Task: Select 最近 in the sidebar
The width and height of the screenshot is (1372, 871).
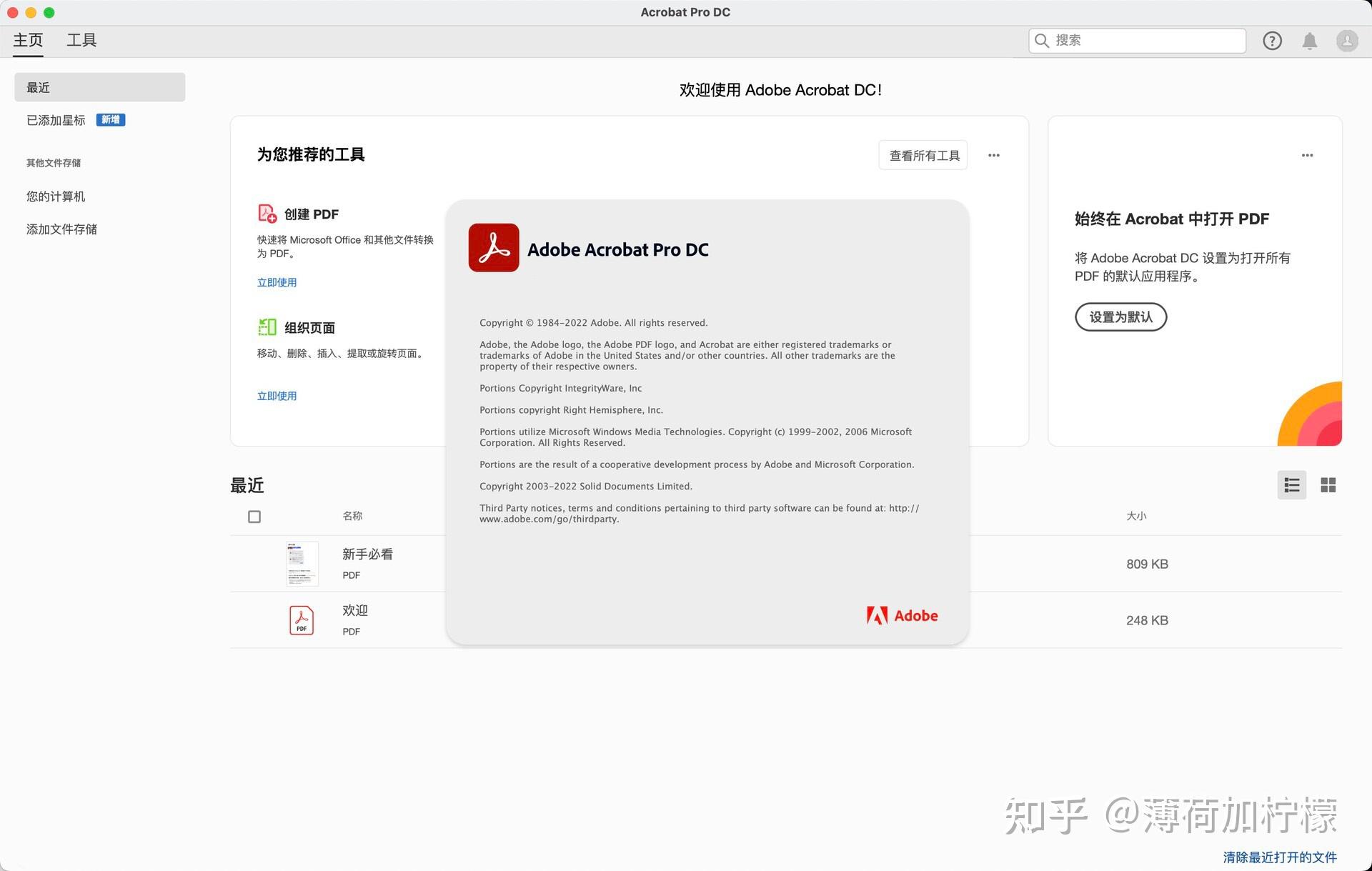Action: pyautogui.click(x=99, y=87)
